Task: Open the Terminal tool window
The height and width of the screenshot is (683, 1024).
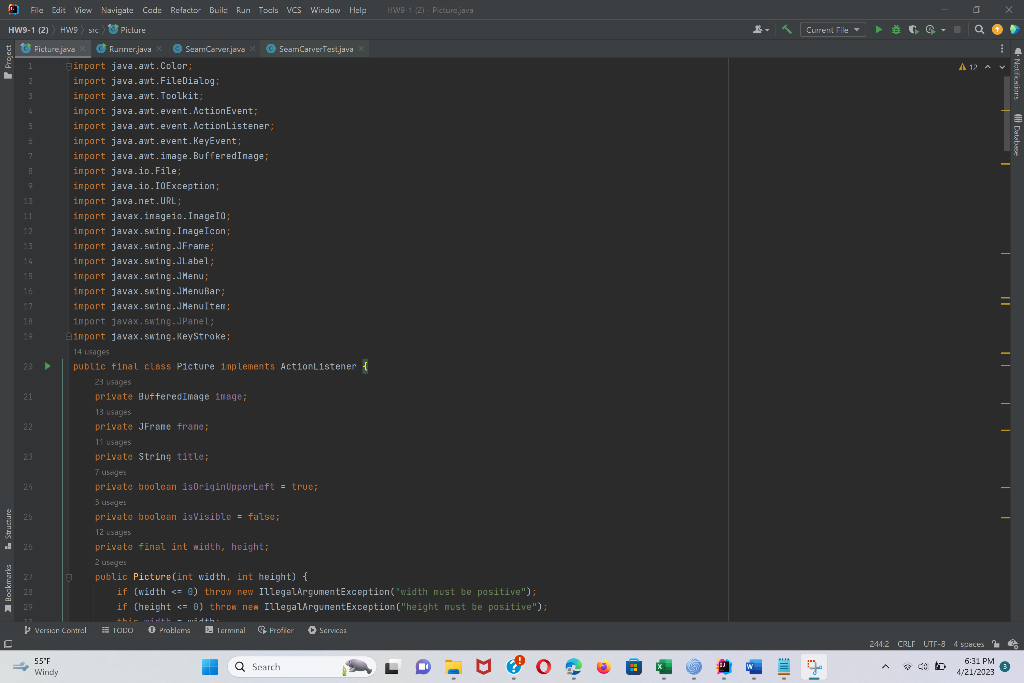Action: pyautogui.click(x=226, y=630)
